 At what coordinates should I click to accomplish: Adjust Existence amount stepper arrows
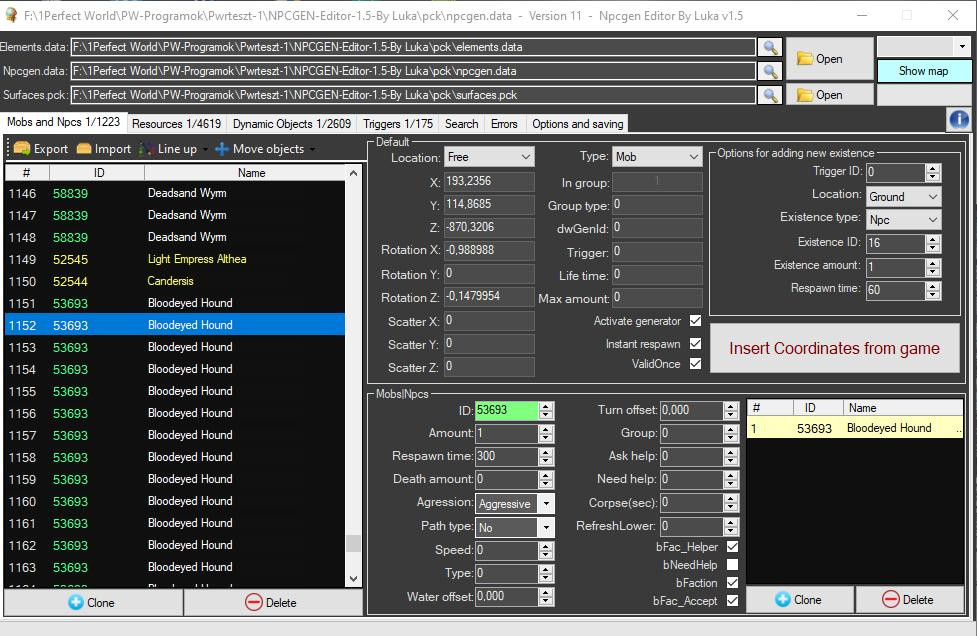[933, 267]
